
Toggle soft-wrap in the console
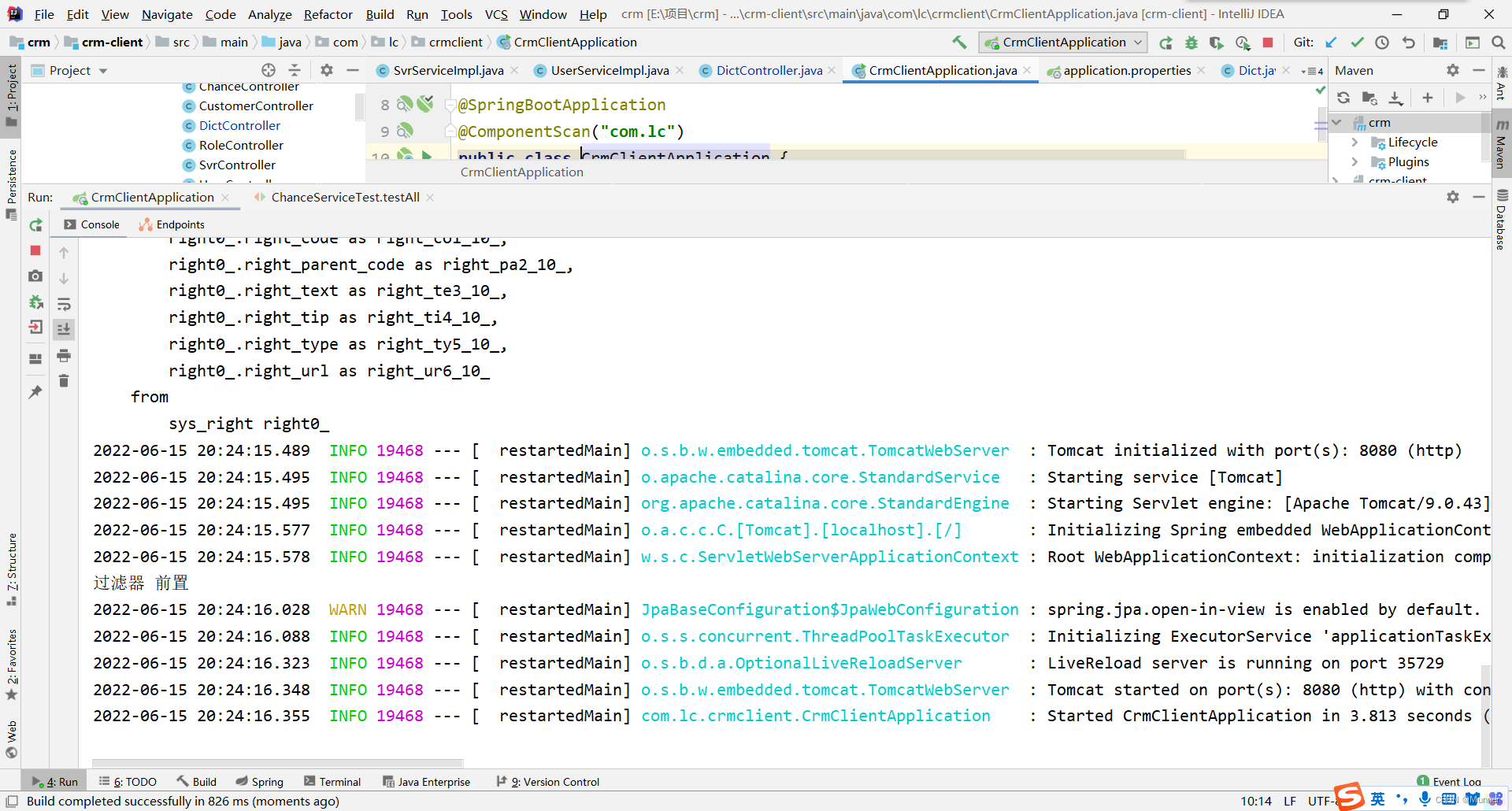(x=64, y=304)
